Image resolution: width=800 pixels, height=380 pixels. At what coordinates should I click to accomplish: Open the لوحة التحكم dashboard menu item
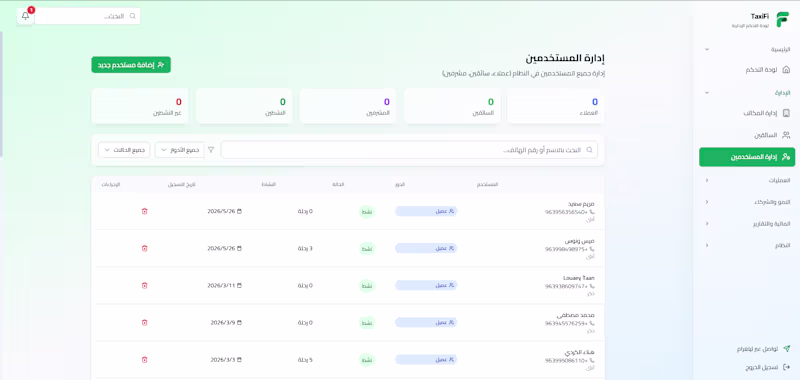click(747, 70)
